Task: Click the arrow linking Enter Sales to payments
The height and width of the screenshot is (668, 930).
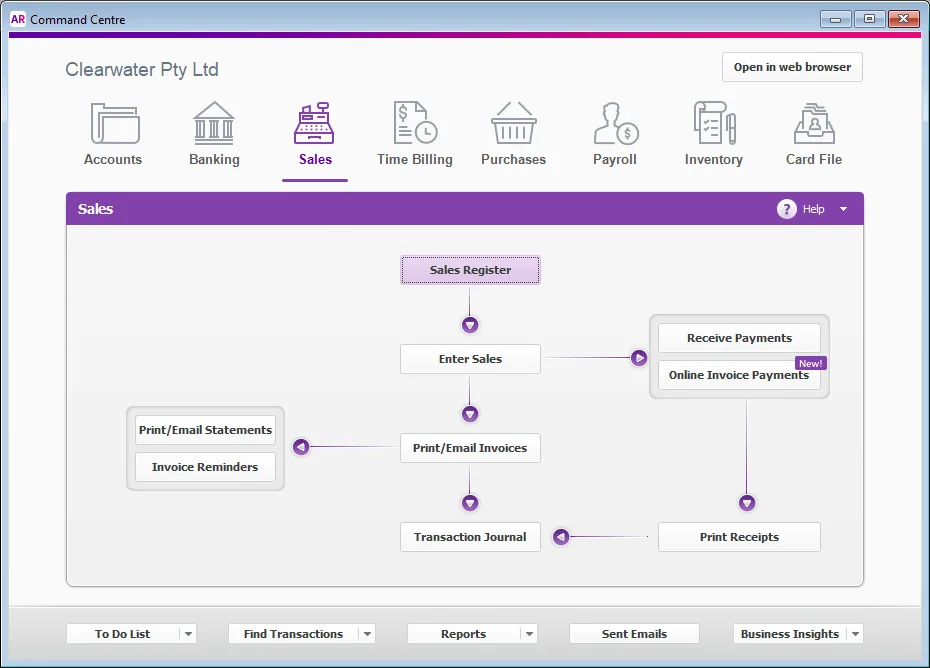Action: point(638,357)
